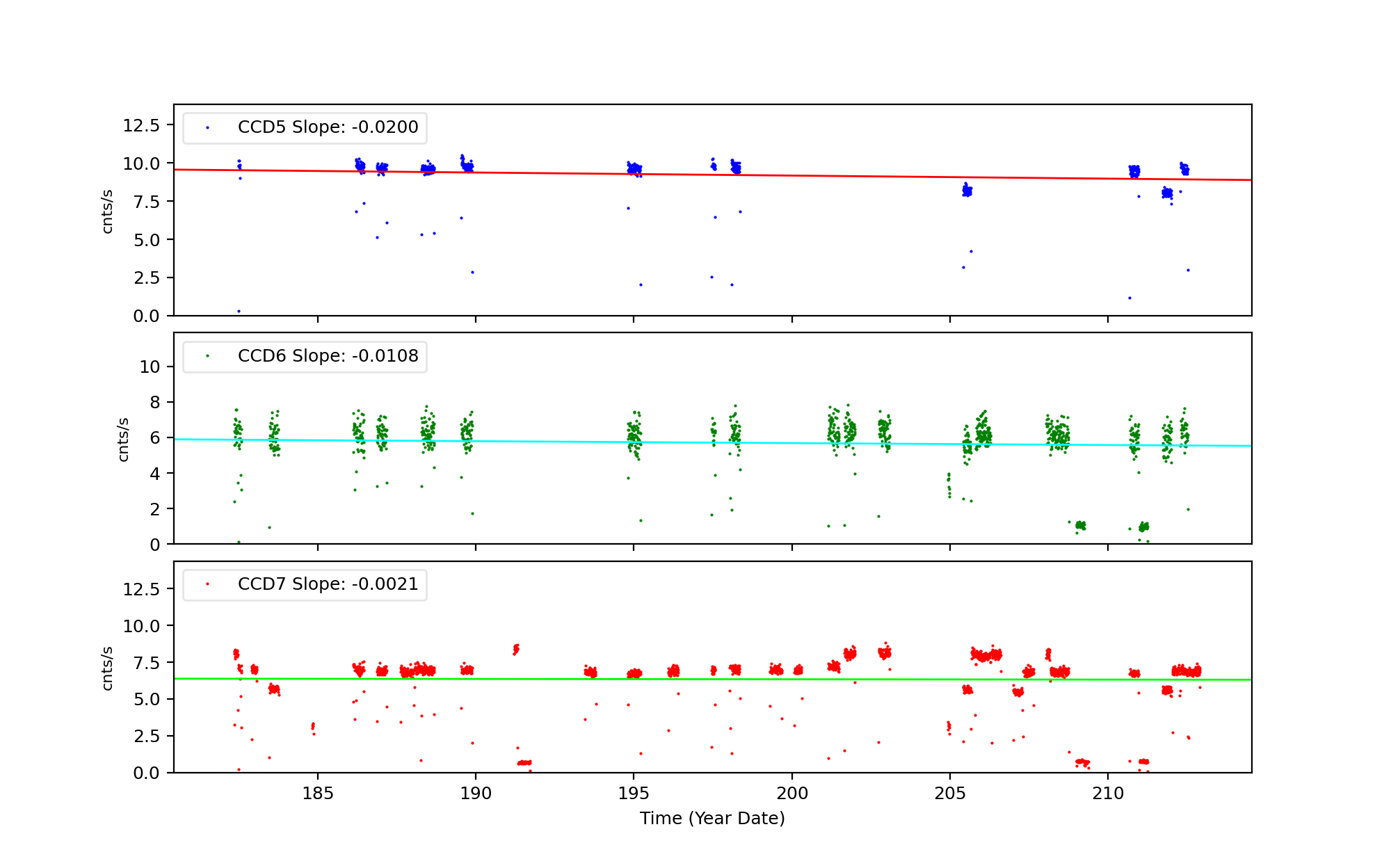Click the x-axis tick label 205
The width and height of the screenshot is (1391, 868).
point(950,794)
